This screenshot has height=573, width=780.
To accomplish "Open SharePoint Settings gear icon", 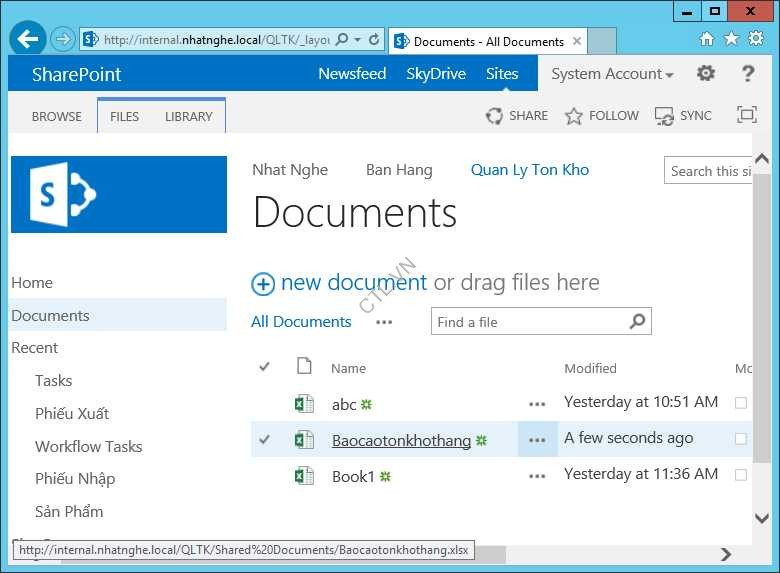I will pos(706,74).
